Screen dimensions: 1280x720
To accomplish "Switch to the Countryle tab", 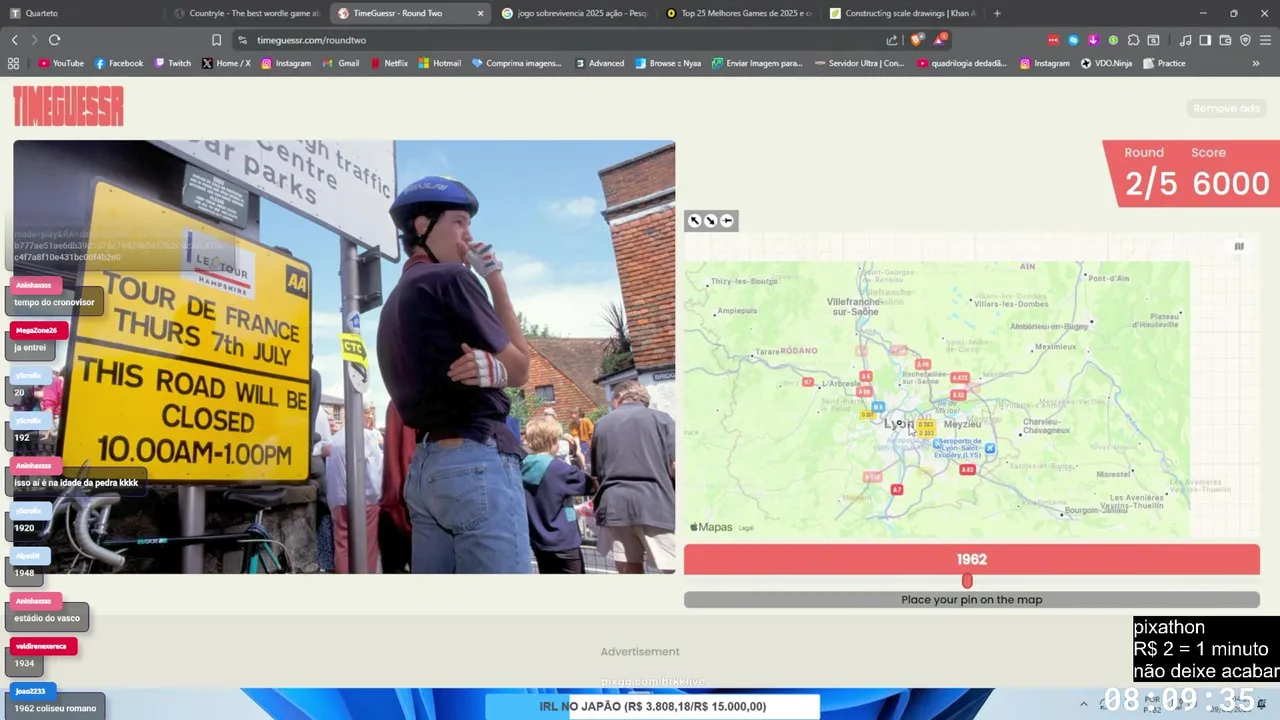I will (246, 13).
